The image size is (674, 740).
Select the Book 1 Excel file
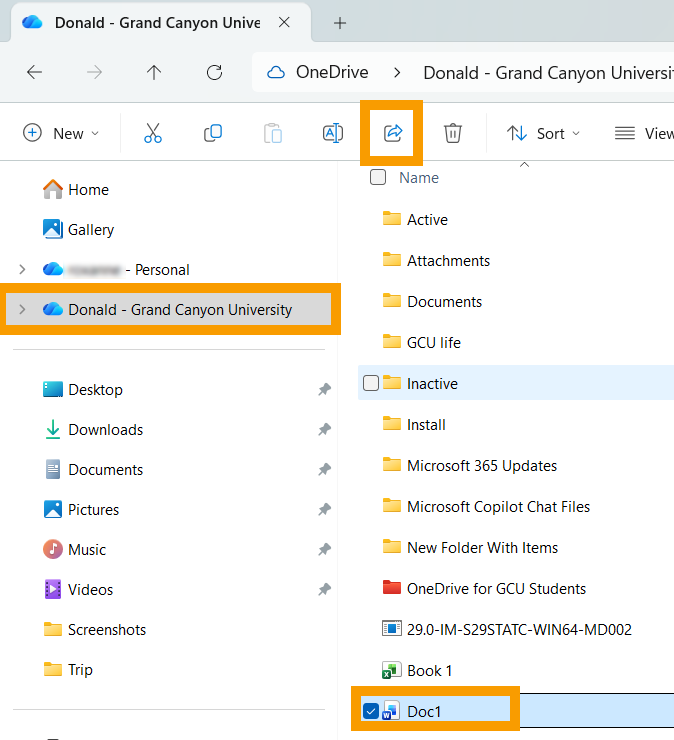click(429, 670)
